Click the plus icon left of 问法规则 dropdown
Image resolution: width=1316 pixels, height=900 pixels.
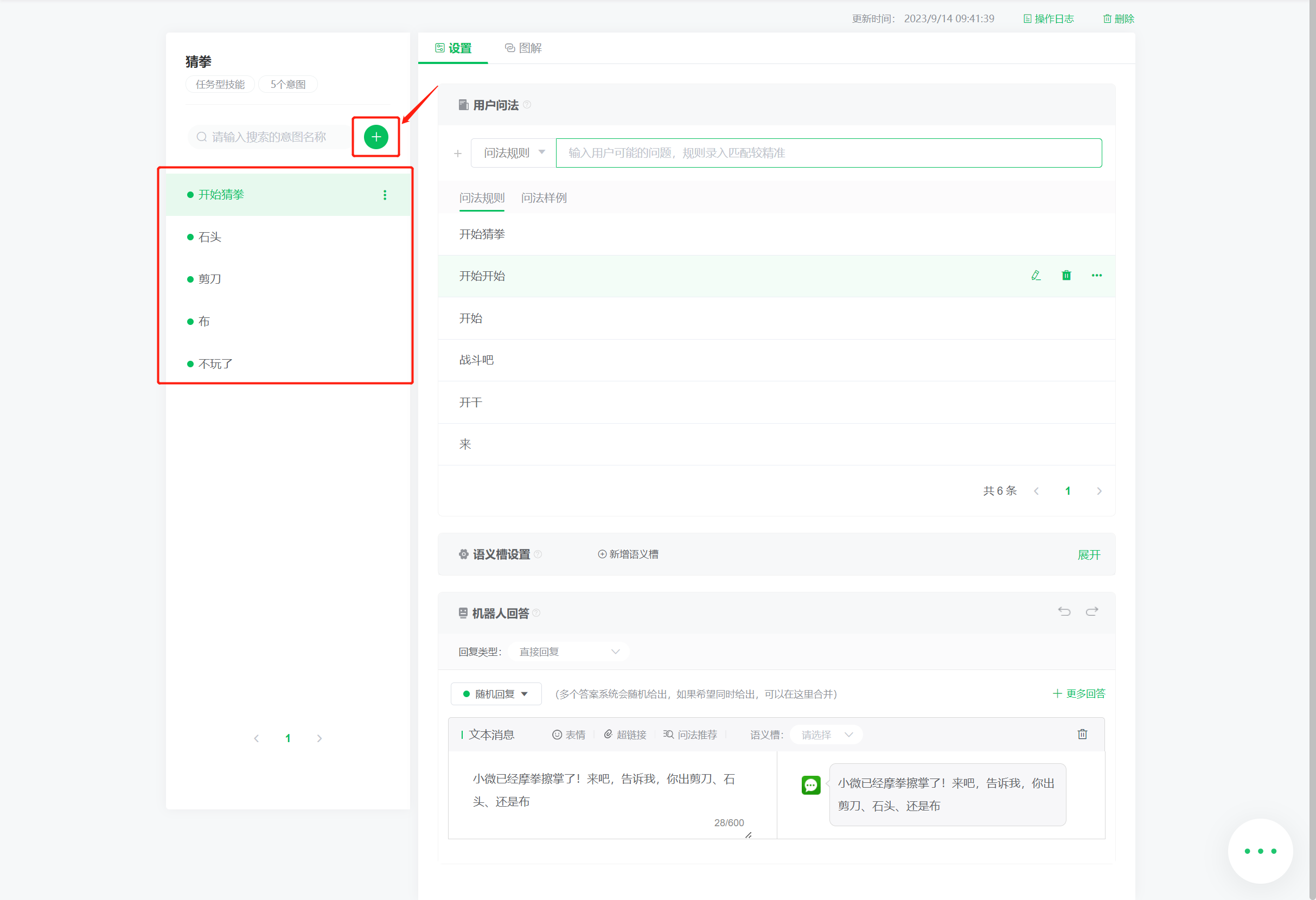coord(457,154)
